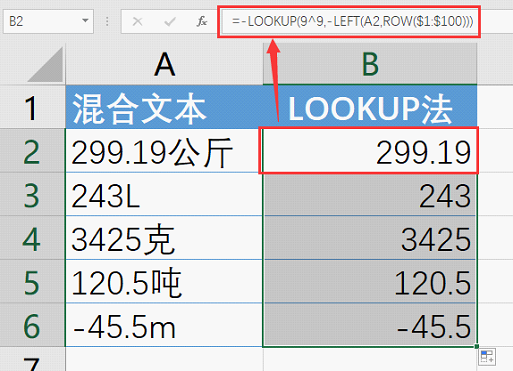This screenshot has height=371, width=513.
Task: Select row 2 header
Action: (x=32, y=151)
